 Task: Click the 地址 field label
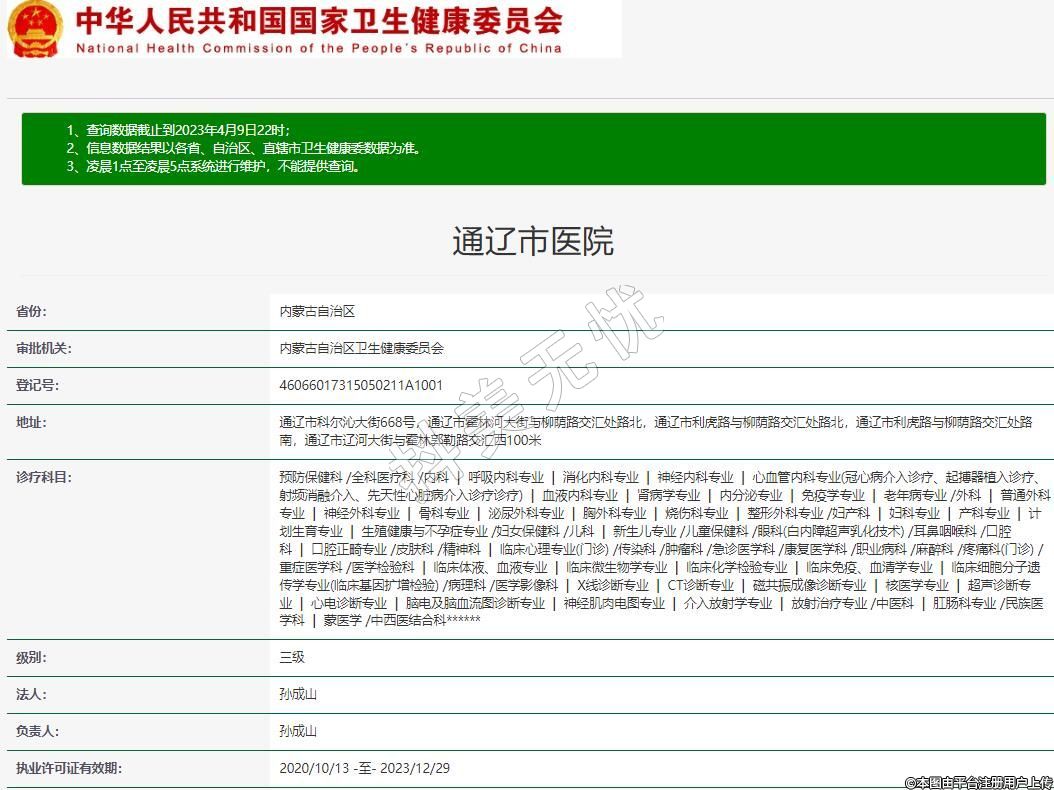pos(31,423)
